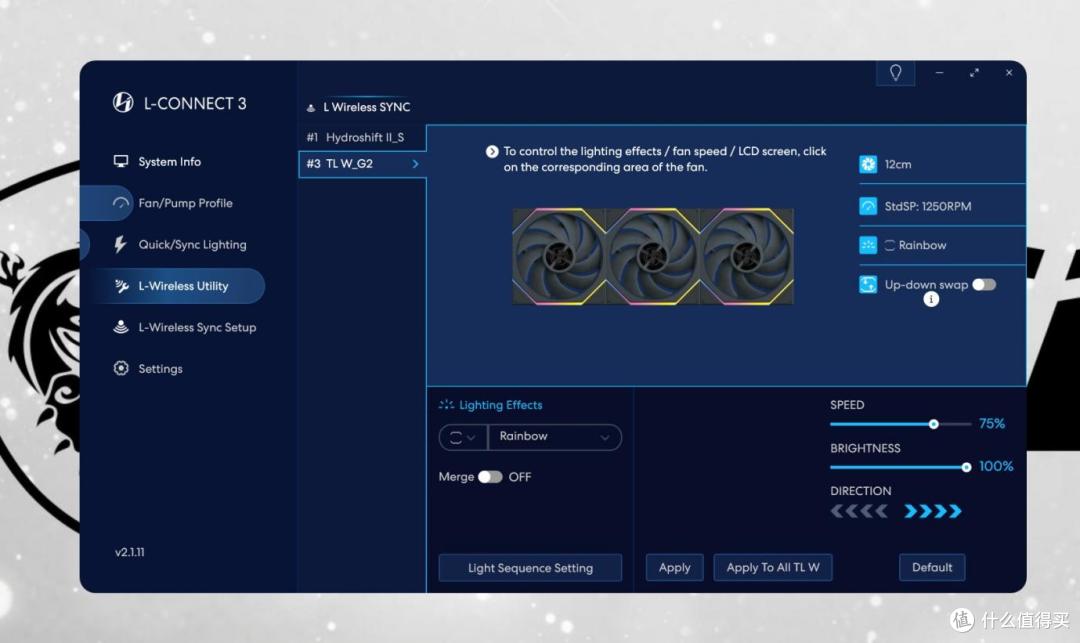
Task: Click the left fan in the preview
Action: coord(559,256)
